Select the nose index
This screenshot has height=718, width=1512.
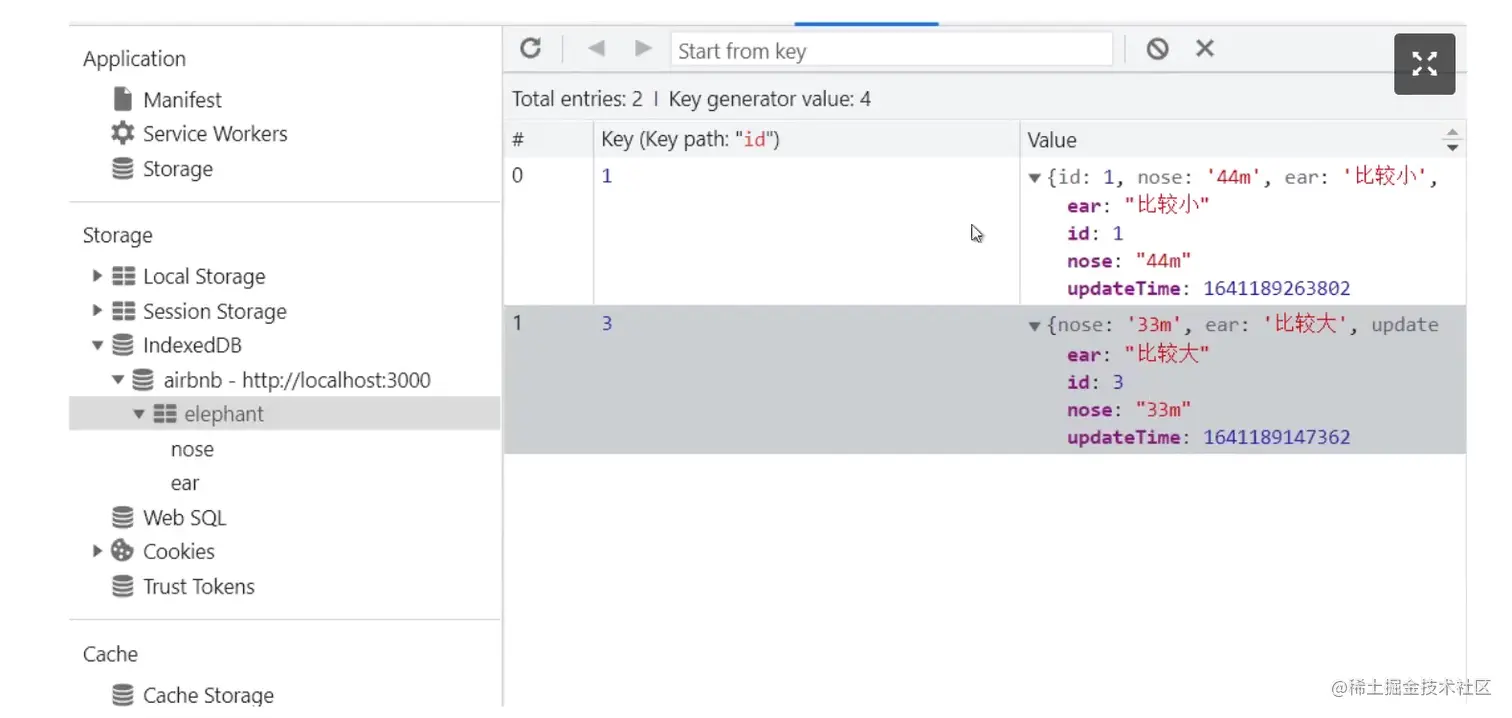[192, 449]
